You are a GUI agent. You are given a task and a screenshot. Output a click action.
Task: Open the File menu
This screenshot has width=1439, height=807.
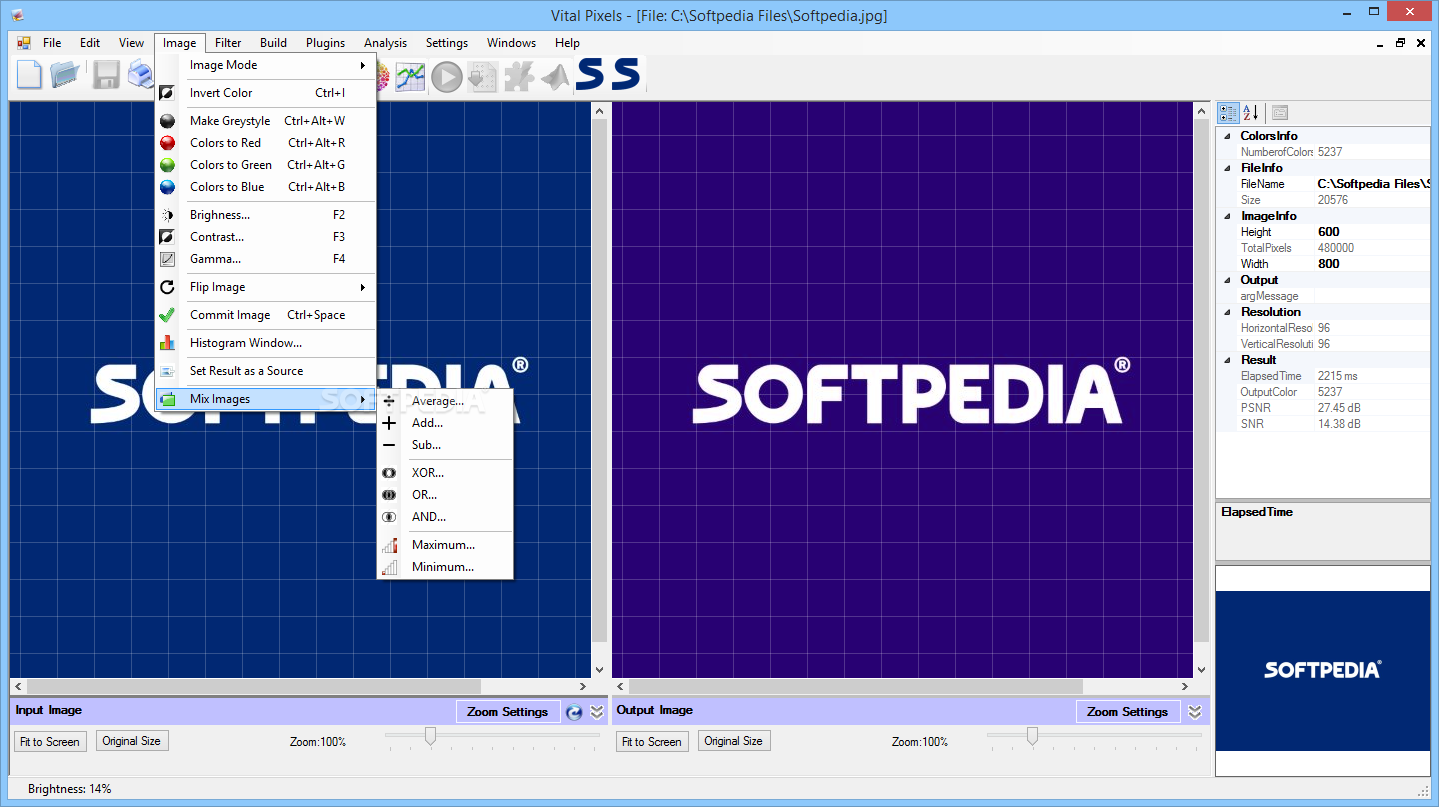(52, 43)
